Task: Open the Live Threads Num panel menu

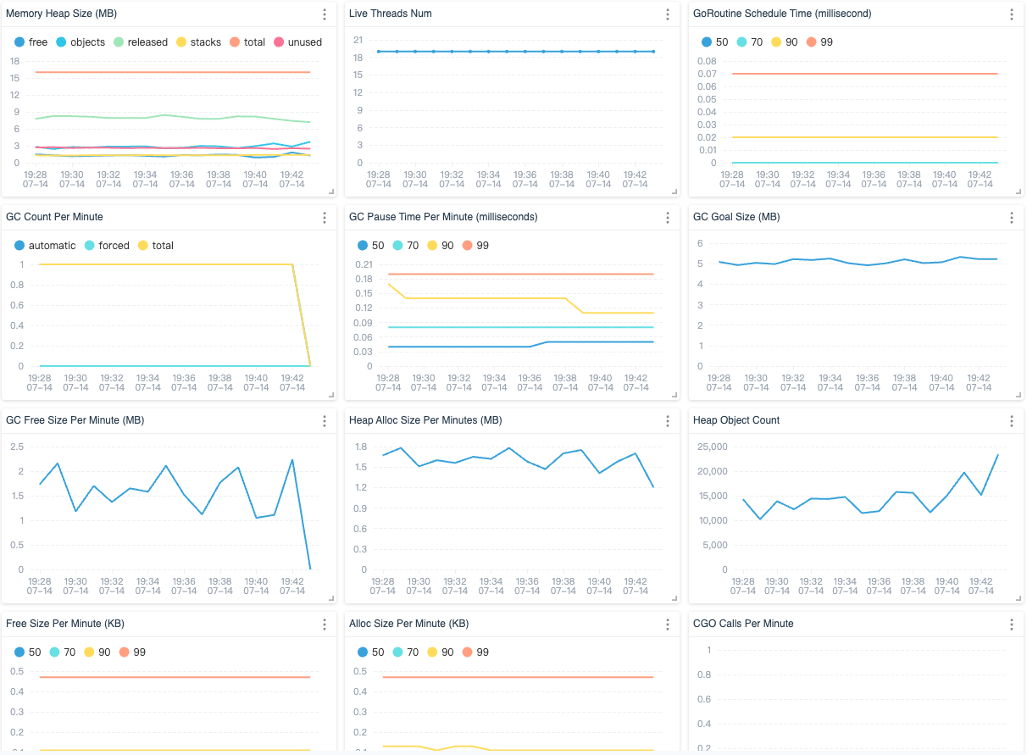Action: click(667, 15)
